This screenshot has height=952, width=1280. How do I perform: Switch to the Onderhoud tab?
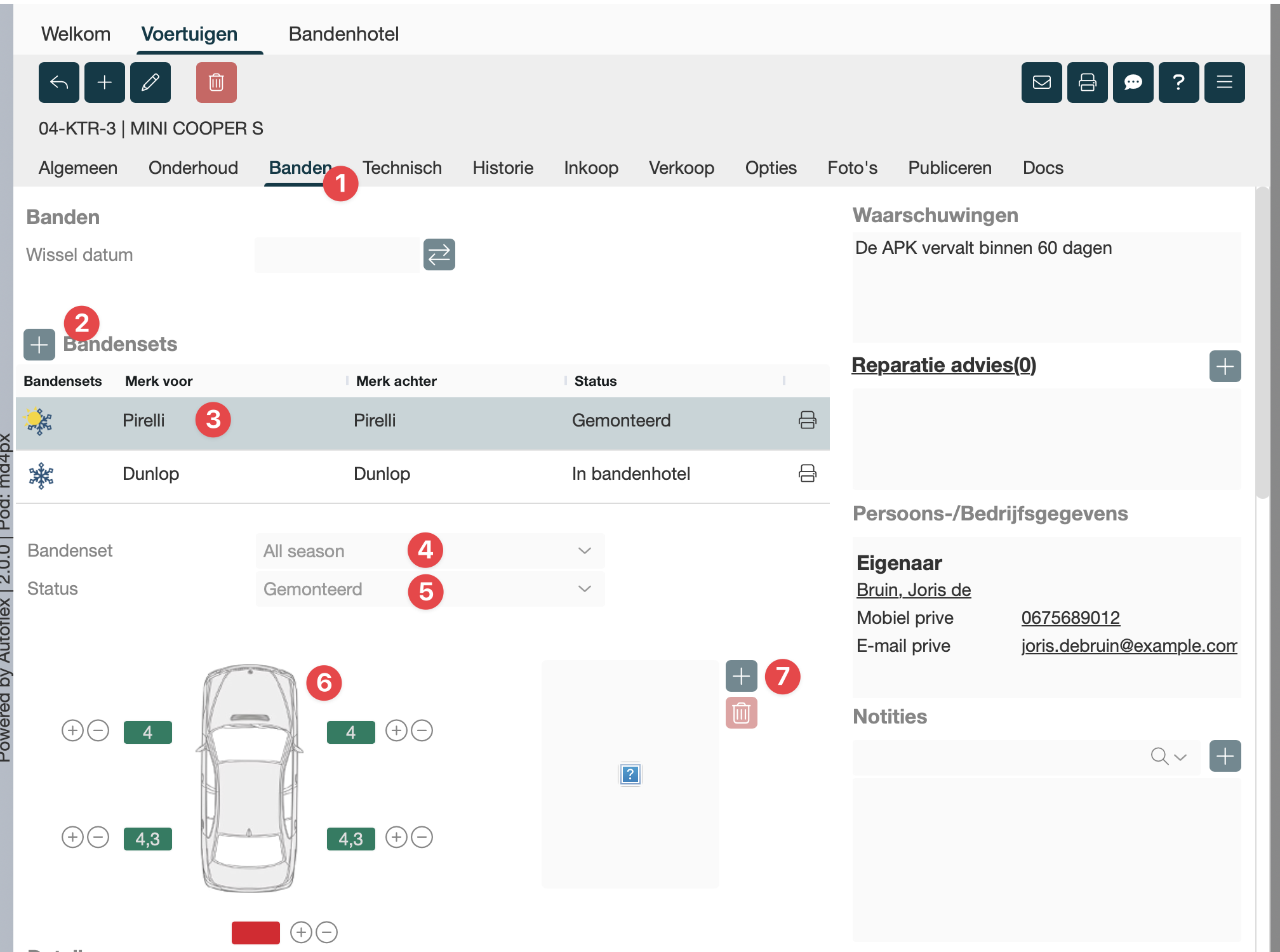(193, 168)
